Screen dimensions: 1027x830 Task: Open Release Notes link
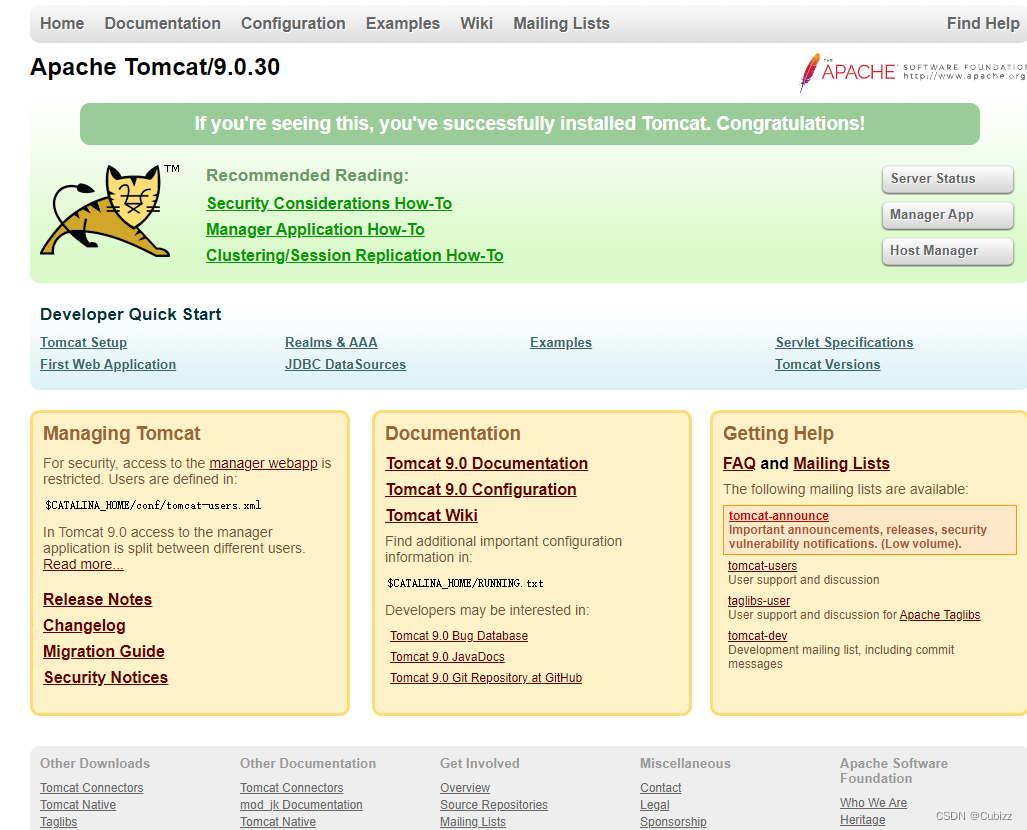[98, 599]
